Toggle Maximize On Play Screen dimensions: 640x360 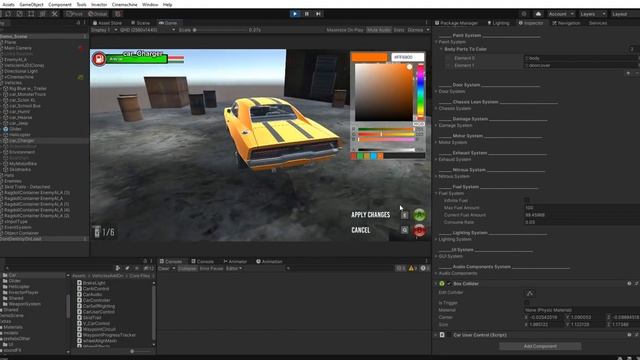point(345,30)
